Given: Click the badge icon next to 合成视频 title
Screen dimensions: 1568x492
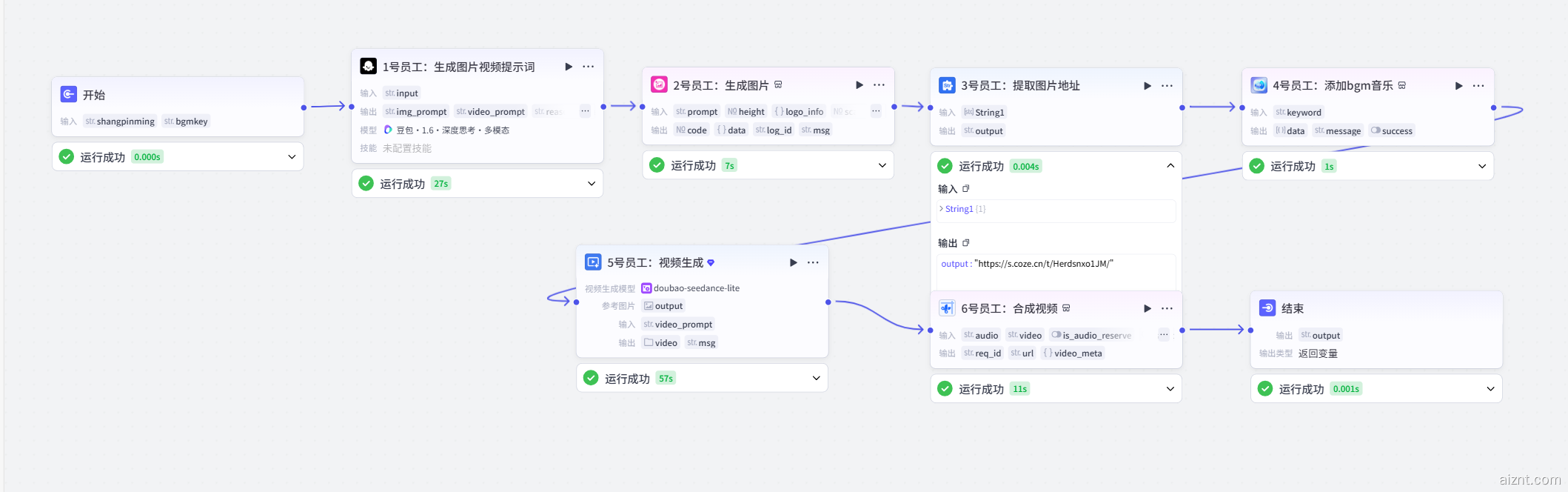Looking at the screenshot, I should pyautogui.click(x=1066, y=307).
